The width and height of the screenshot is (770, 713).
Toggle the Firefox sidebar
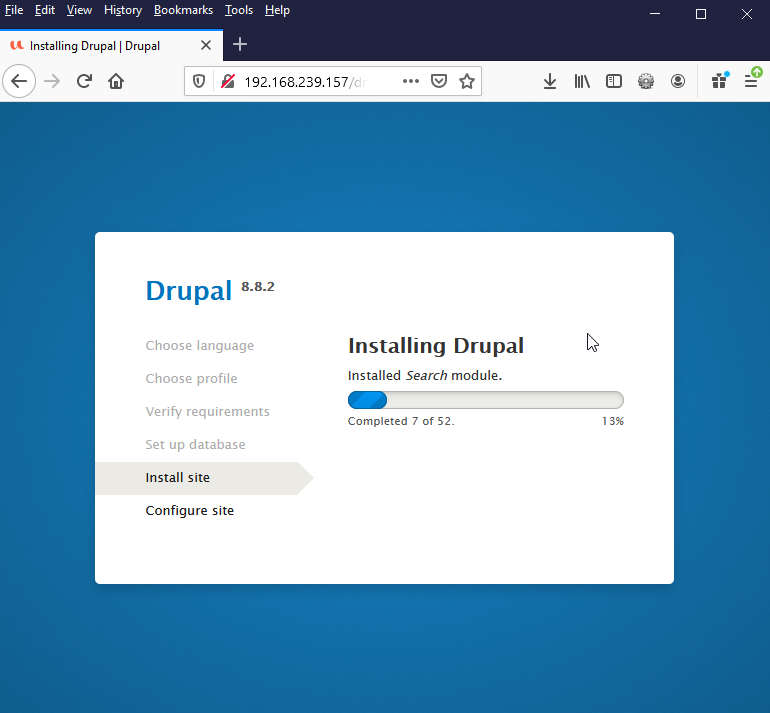(614, 82)
